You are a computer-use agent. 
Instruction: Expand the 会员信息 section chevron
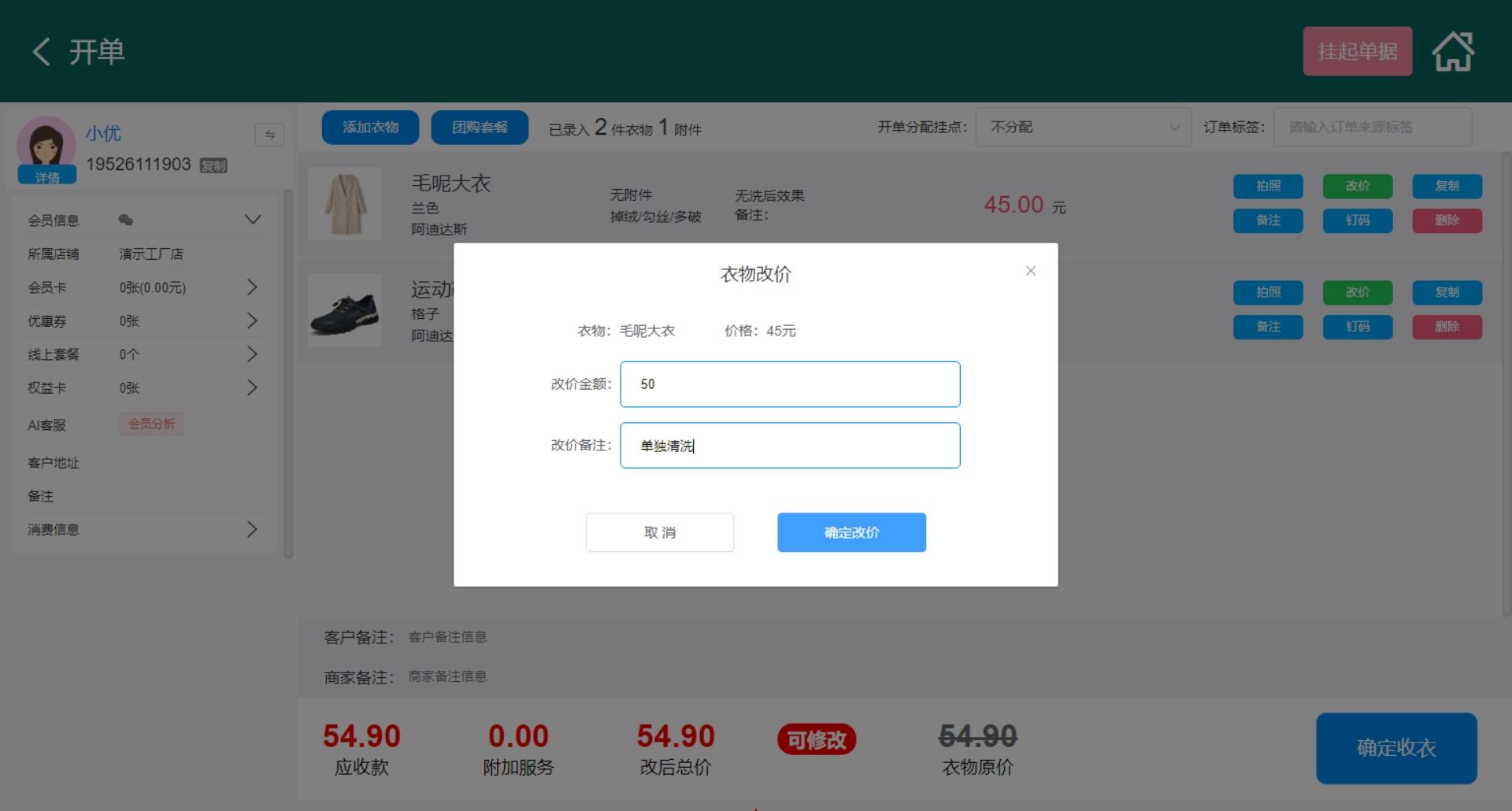[252, 220]
